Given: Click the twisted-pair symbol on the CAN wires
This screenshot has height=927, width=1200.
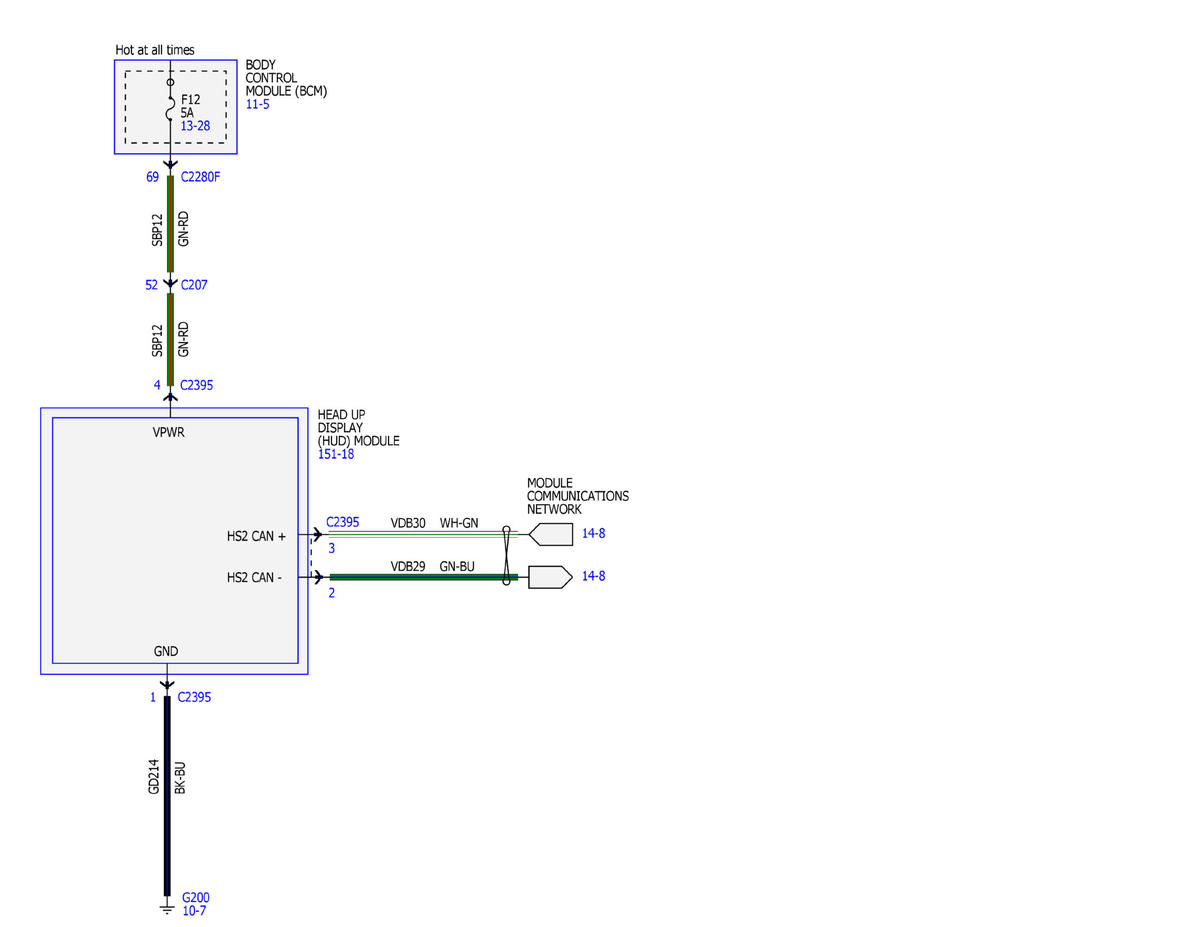Looking at the screenshot, I should pos(507,556).
